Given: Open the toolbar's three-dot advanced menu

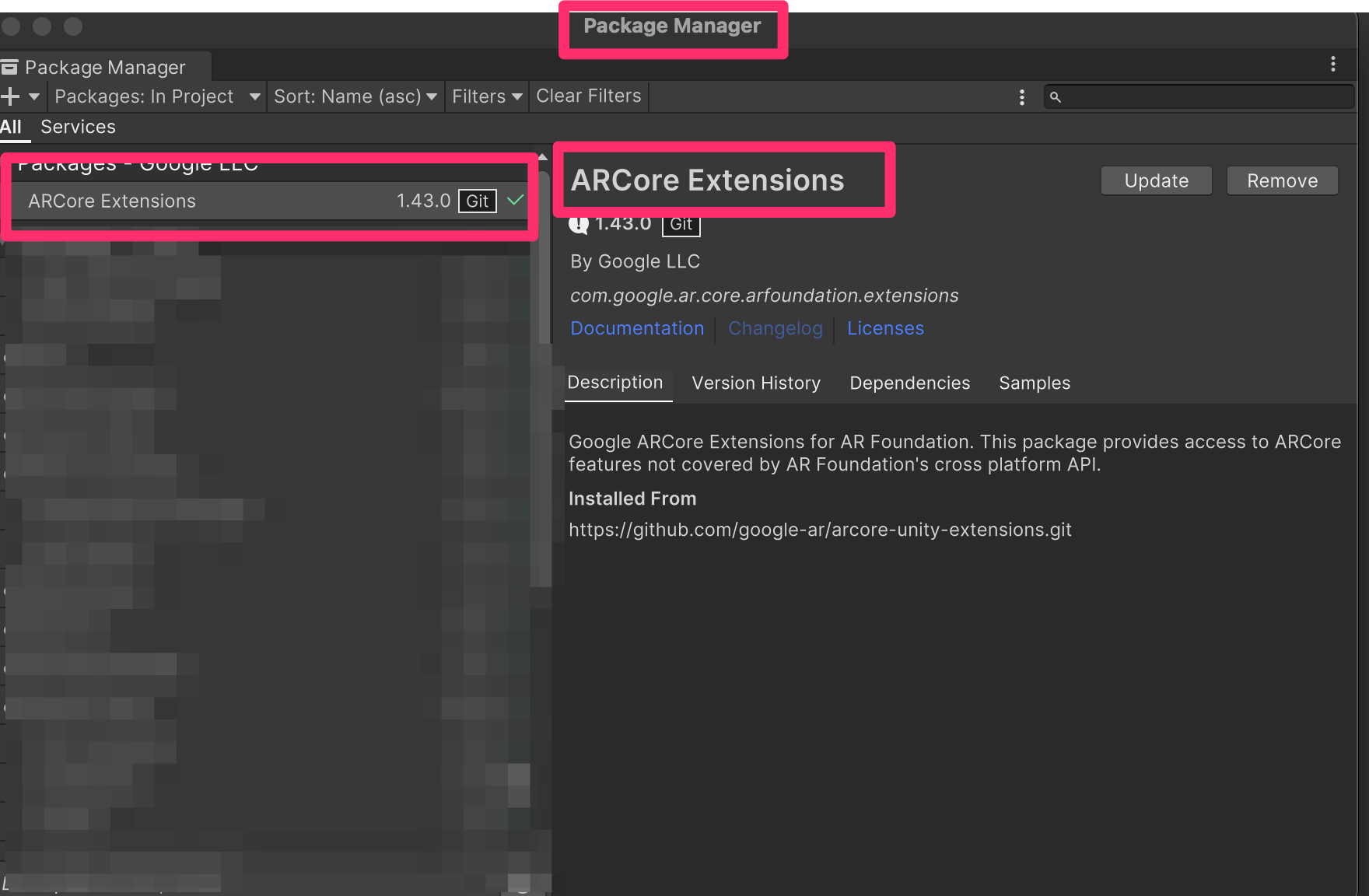Looking at the screenshot, I should 1021,97.
